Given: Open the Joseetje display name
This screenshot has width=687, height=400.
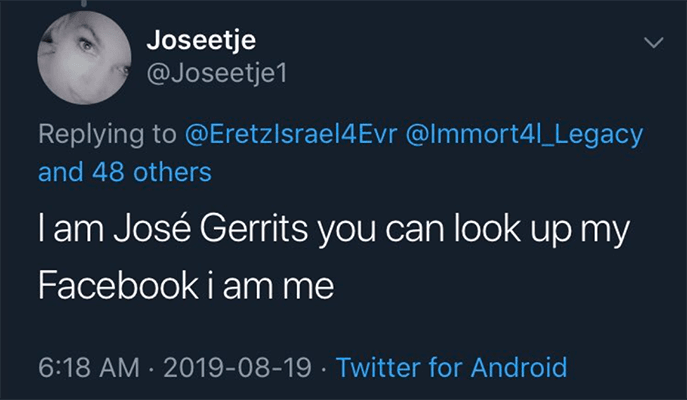Looking at the screenshot, I should pos(201,41).
